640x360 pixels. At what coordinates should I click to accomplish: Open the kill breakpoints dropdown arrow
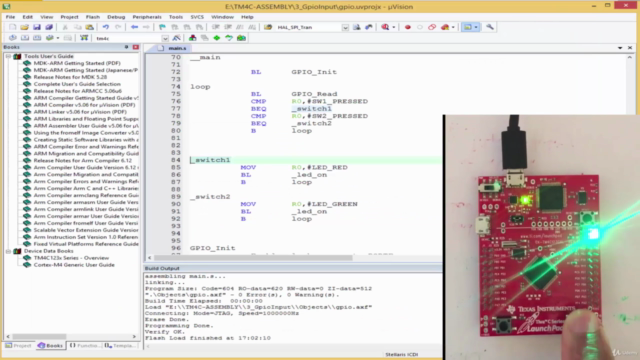453,27
